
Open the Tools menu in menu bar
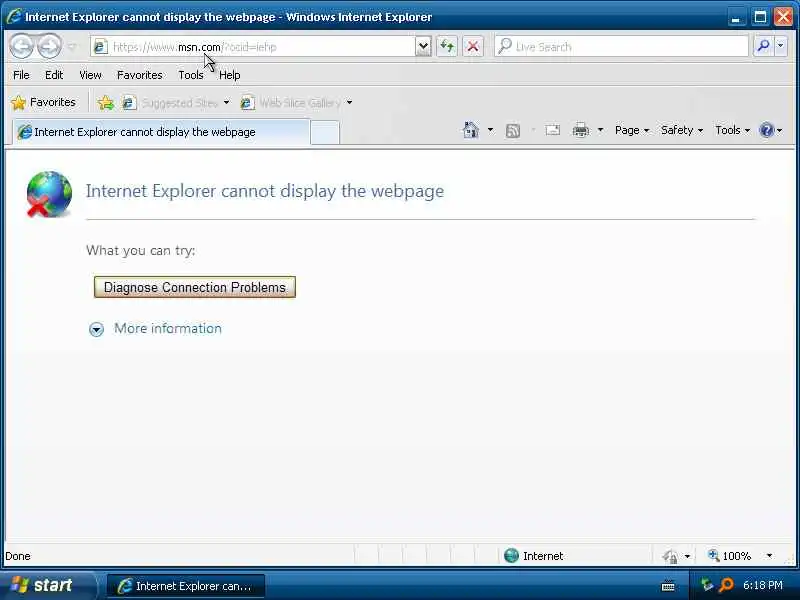coord(191,75)
